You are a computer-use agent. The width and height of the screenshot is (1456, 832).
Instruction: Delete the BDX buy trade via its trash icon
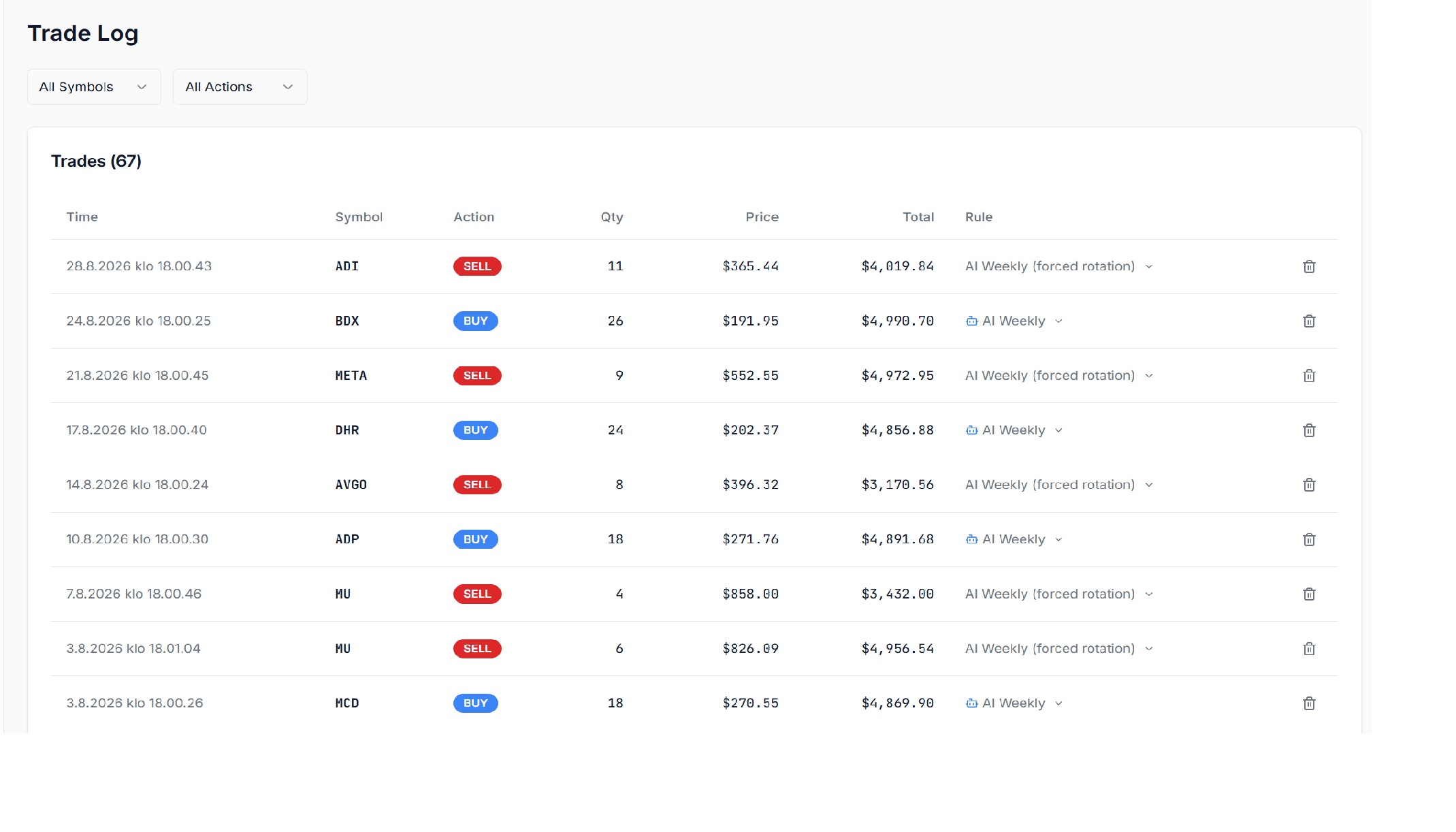[x=1308, y=321]
